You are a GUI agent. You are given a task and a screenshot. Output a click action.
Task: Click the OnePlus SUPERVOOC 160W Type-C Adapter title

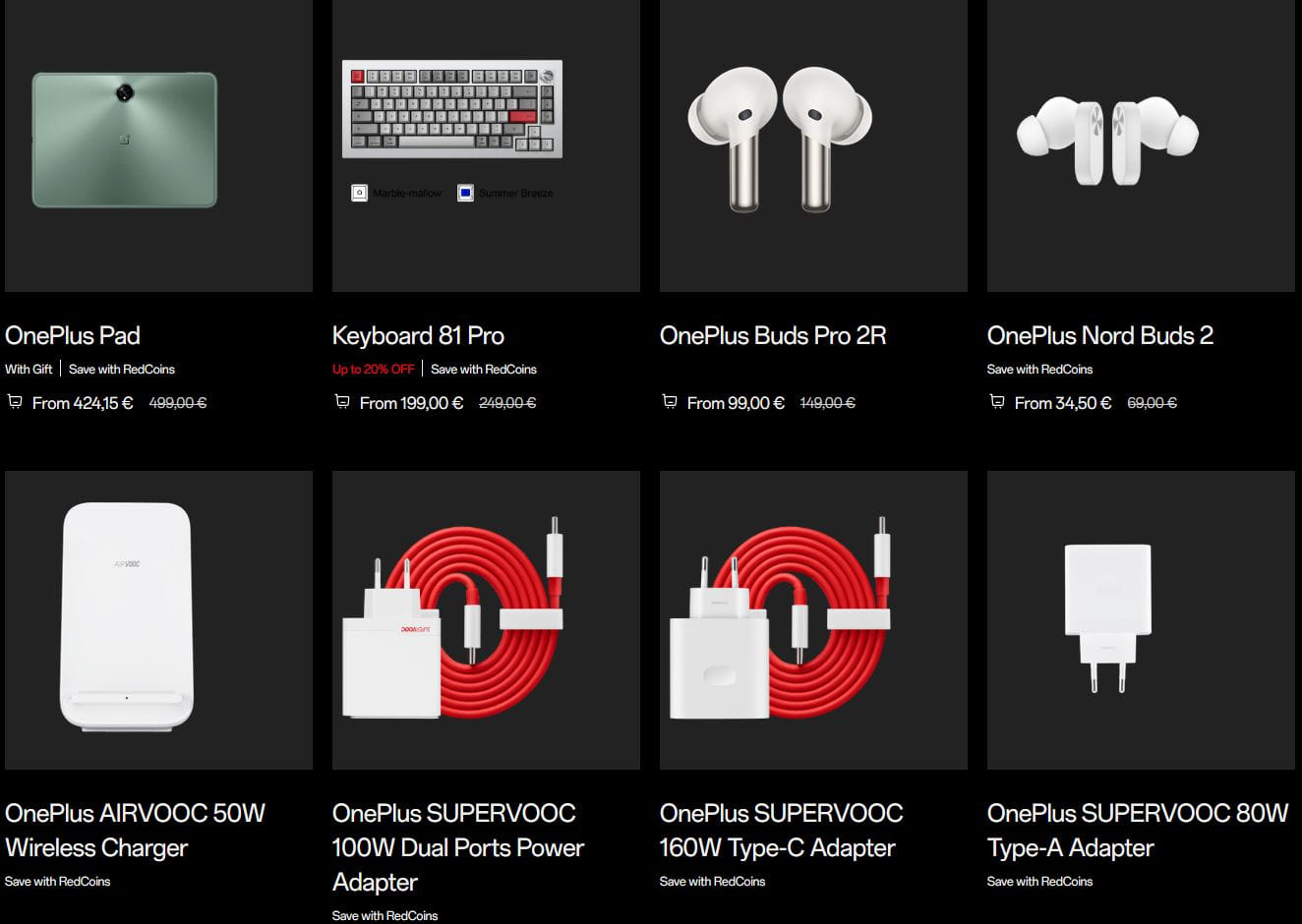coord(781,831)
